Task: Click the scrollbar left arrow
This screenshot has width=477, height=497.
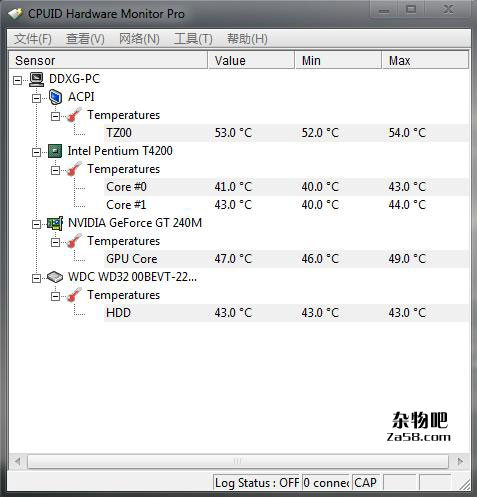Action: (17, 462)
